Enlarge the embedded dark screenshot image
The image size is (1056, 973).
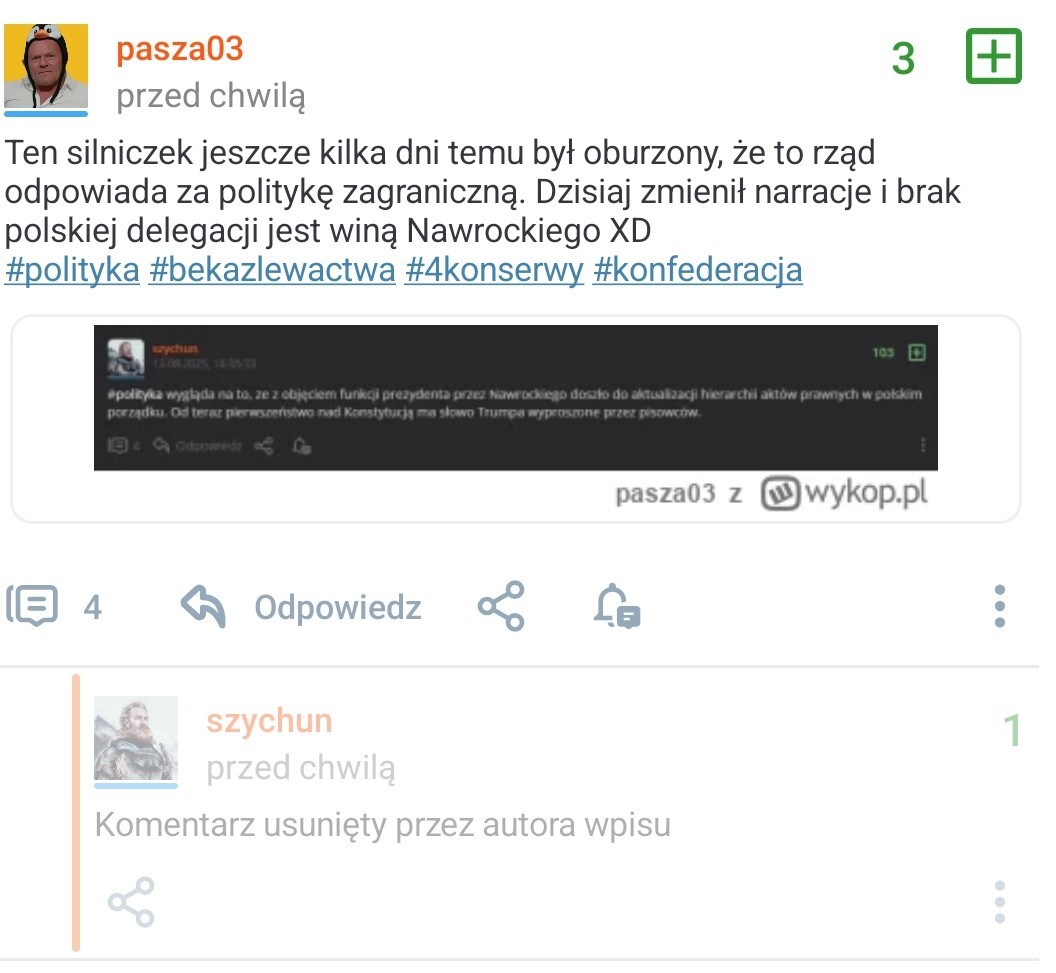click(x=516, y=397)
